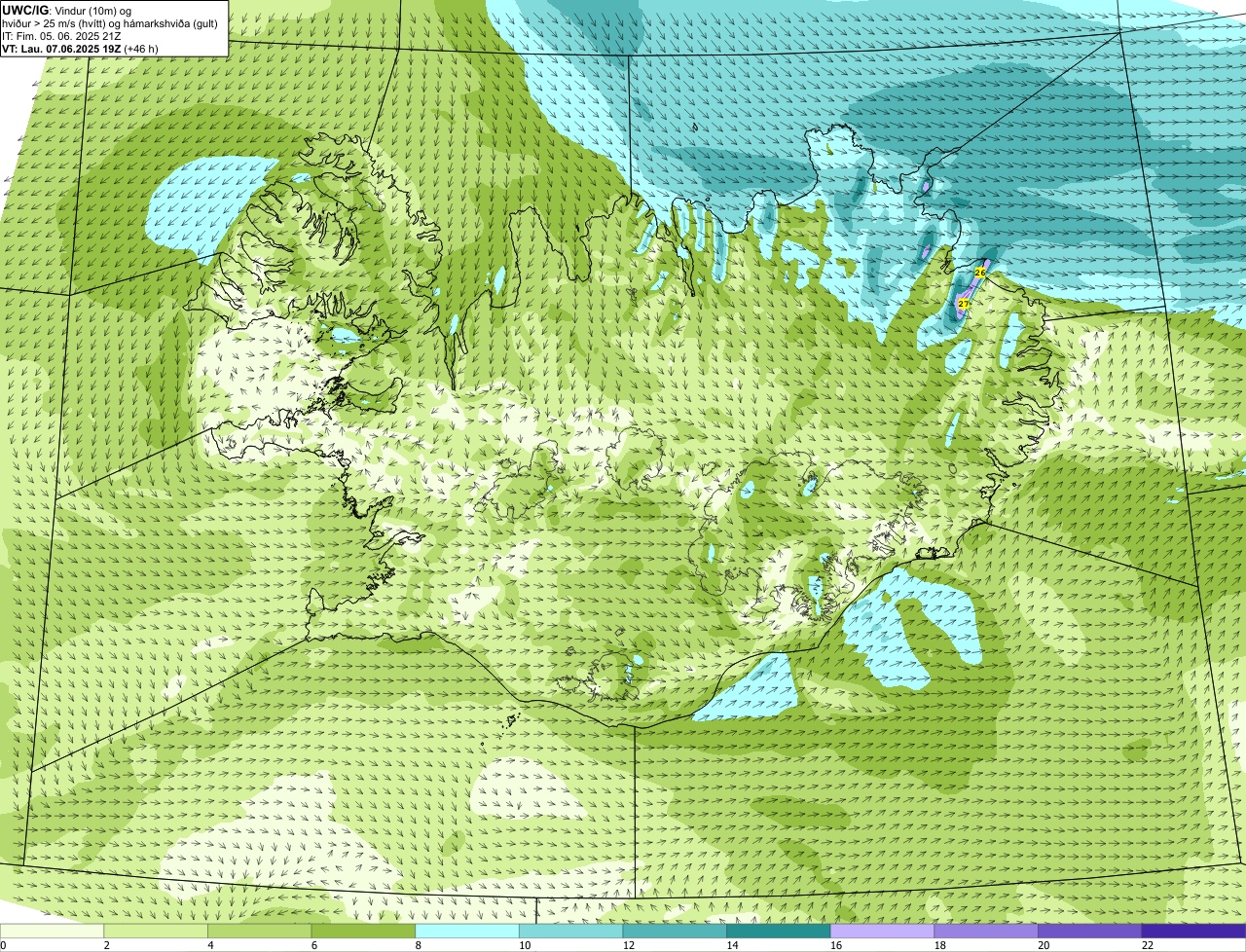The width and height of the screenshot is (1246, 952).
Task: Choose the lavender 16–18 m/s legend swatch
Action: coord(883,931)
